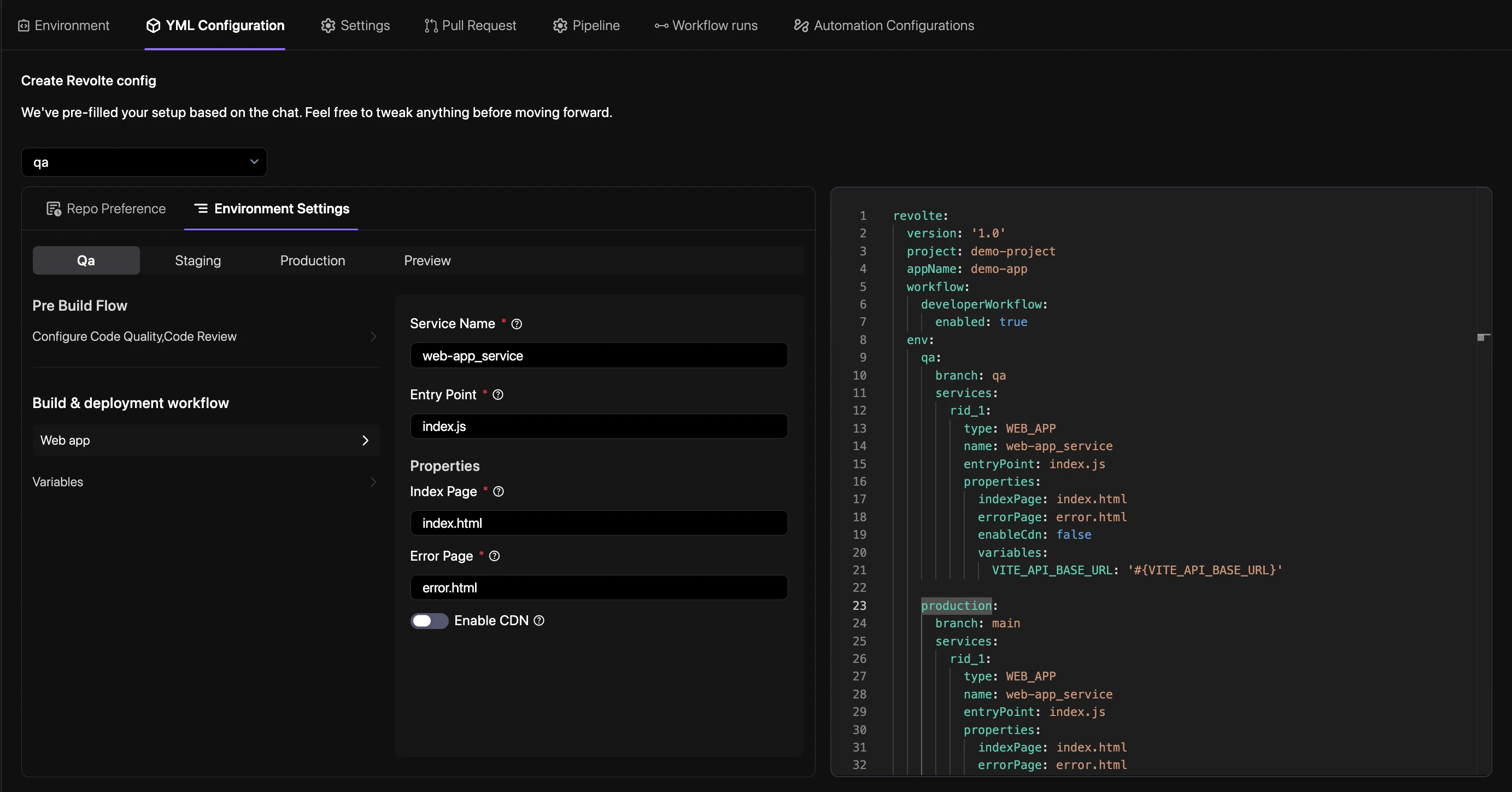
Task: Open the Workflow runs tab
Action: (x=706, y=25)
